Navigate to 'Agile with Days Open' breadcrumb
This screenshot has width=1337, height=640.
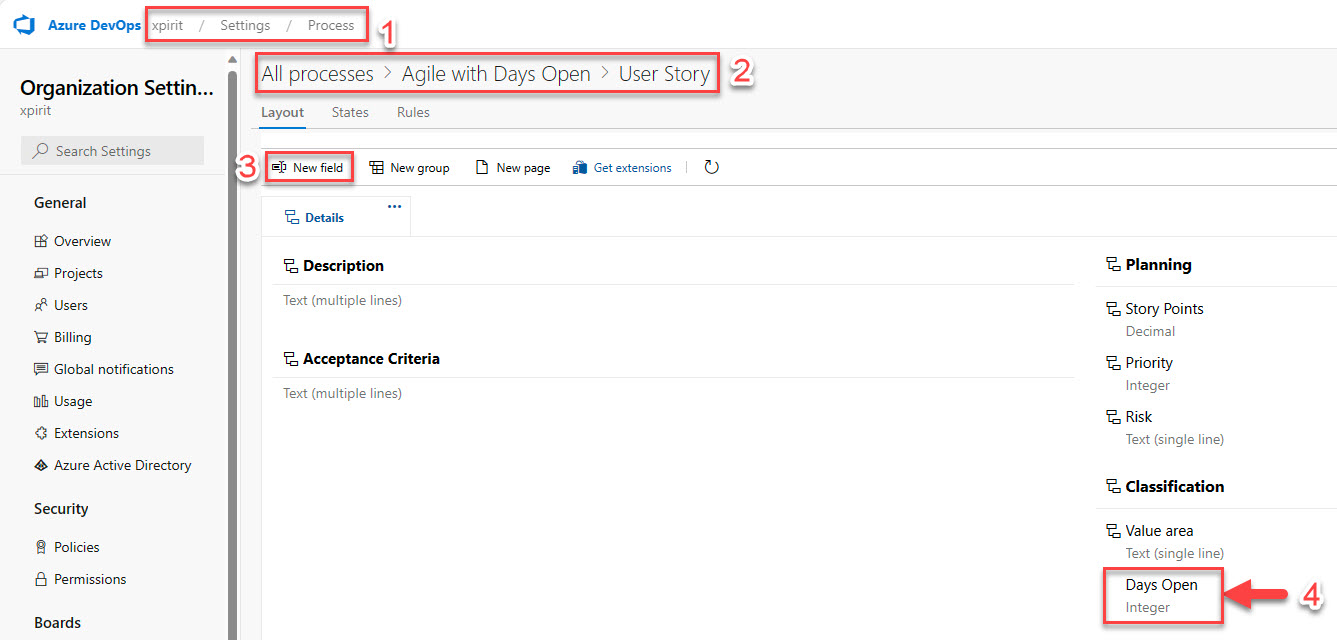[496, 74]
